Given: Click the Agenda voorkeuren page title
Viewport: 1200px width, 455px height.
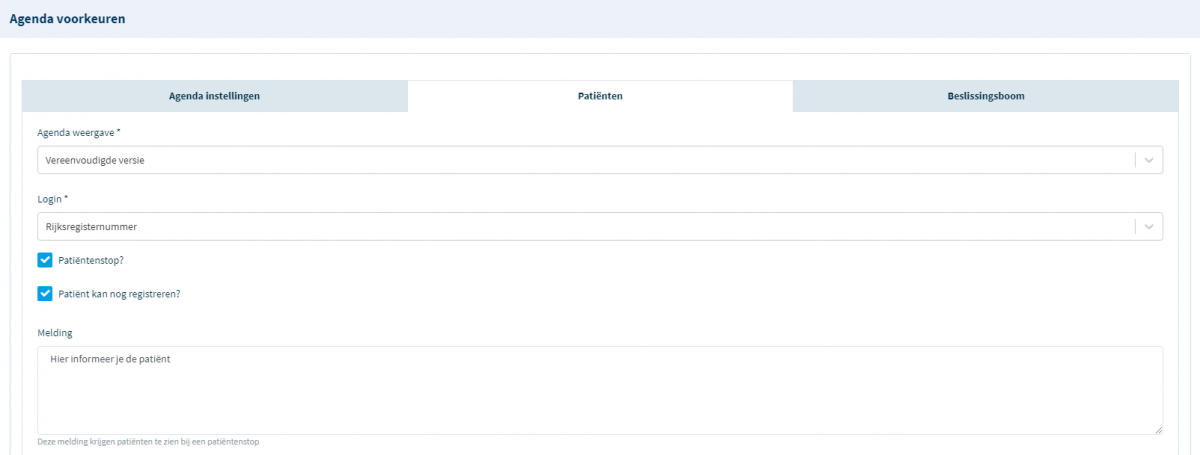Looking at the screenshot, I should (x=67, y=19).
